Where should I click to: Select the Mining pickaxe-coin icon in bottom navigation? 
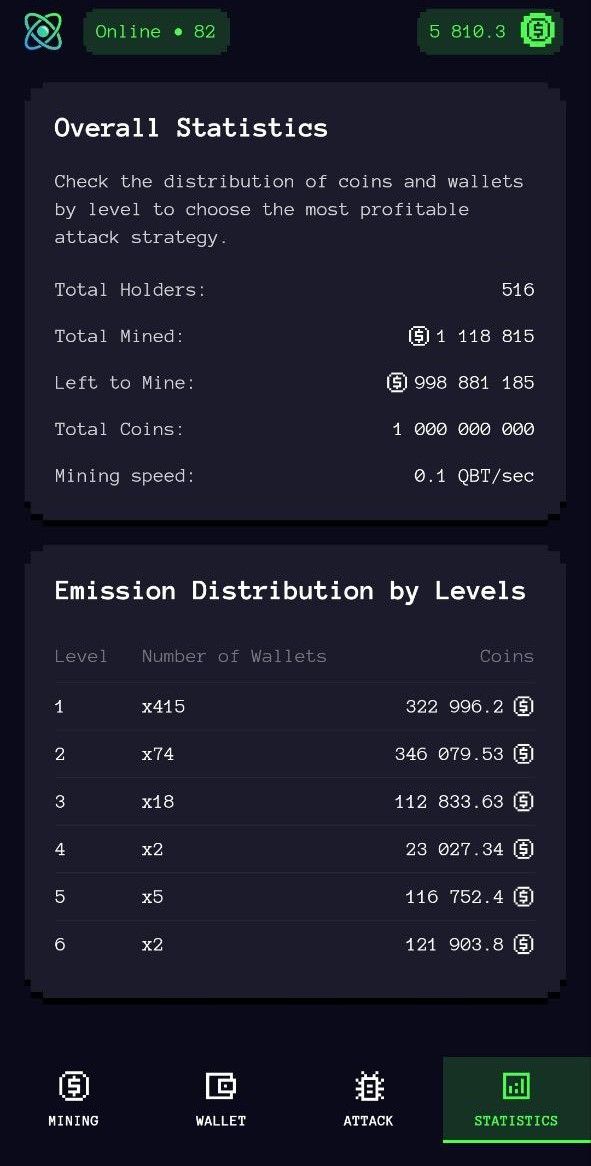73,1084
